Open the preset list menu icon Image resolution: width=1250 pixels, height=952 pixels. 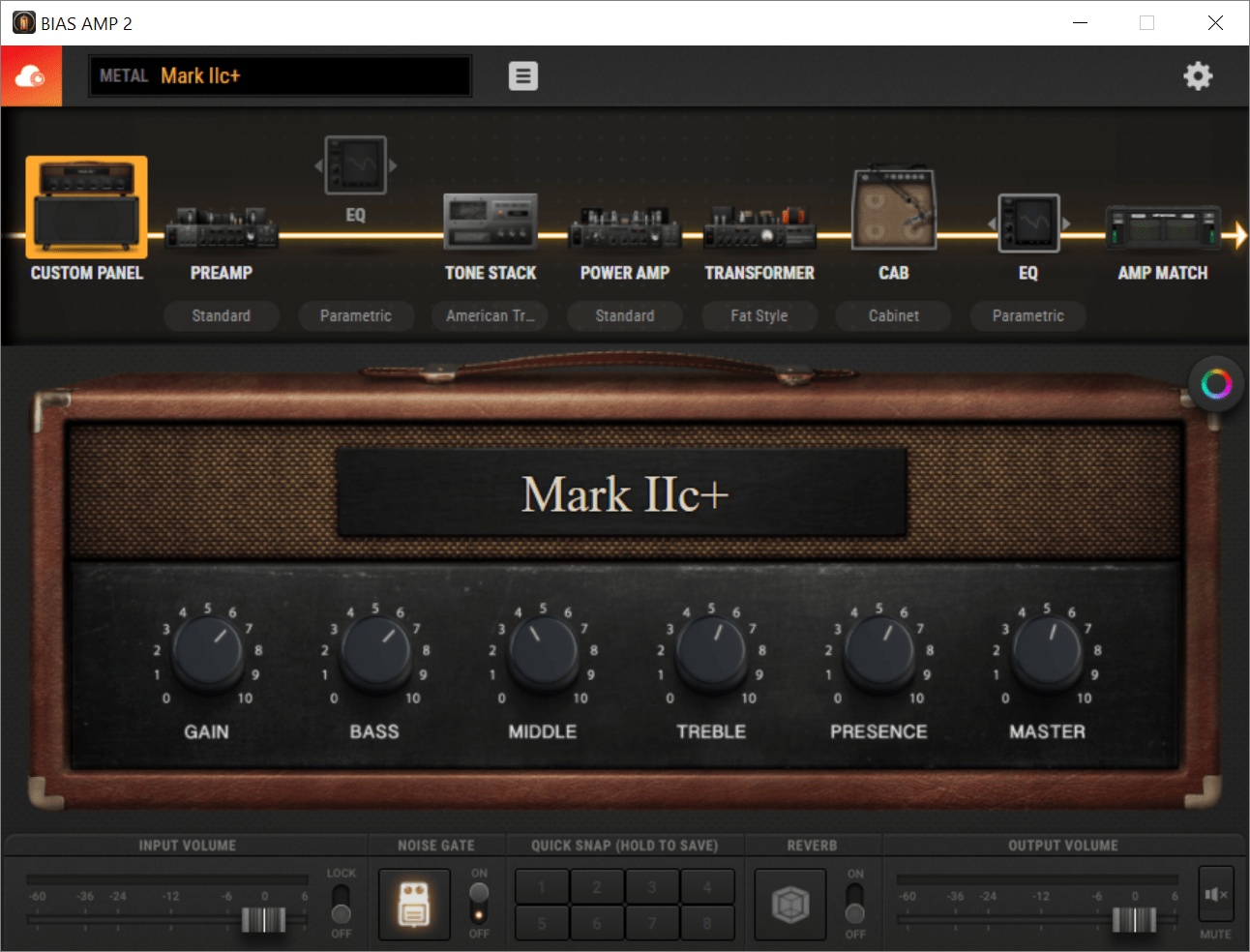coord(523,75)
